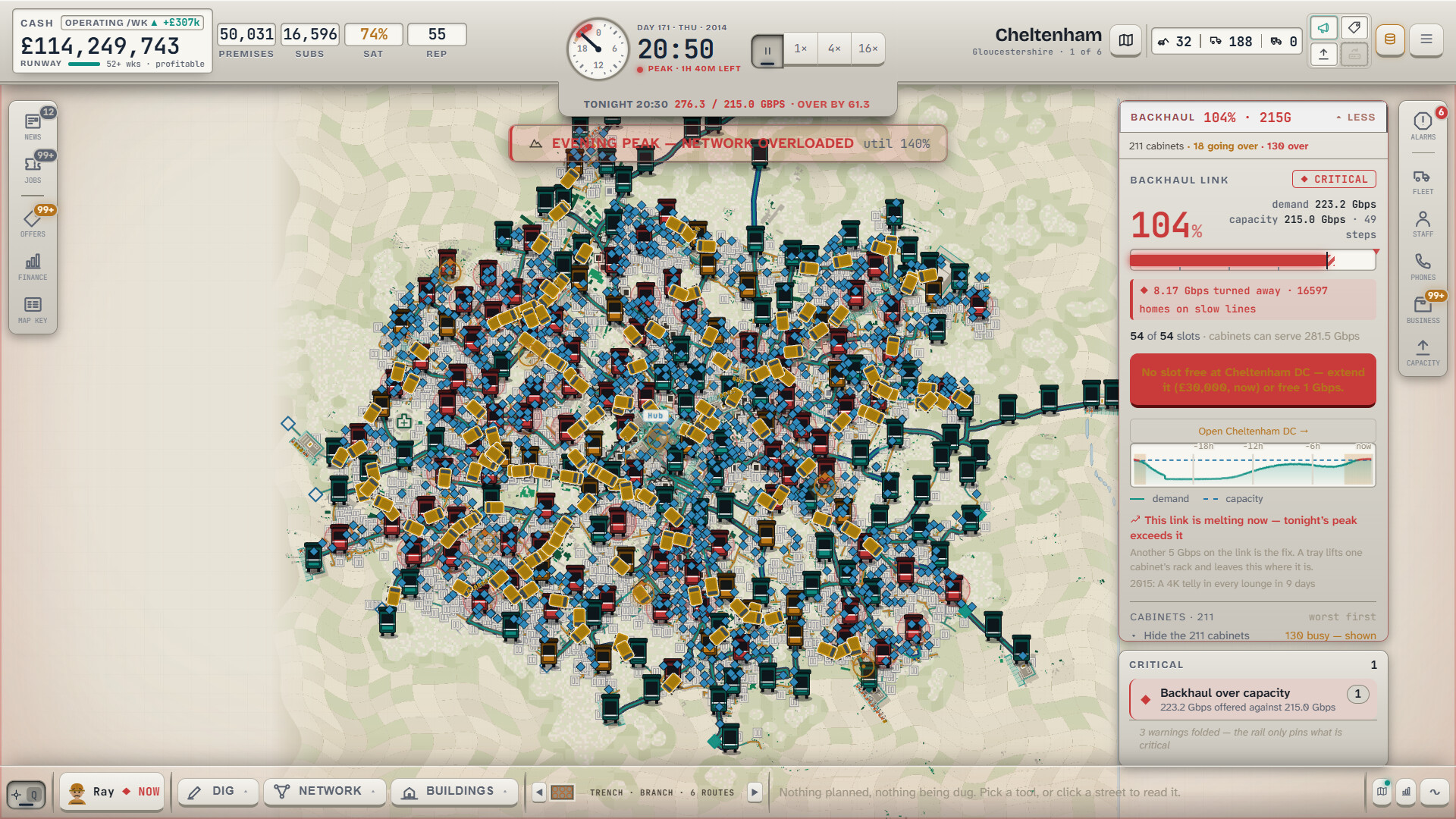Open the Map Key sidebar icon

coord(33,309)
